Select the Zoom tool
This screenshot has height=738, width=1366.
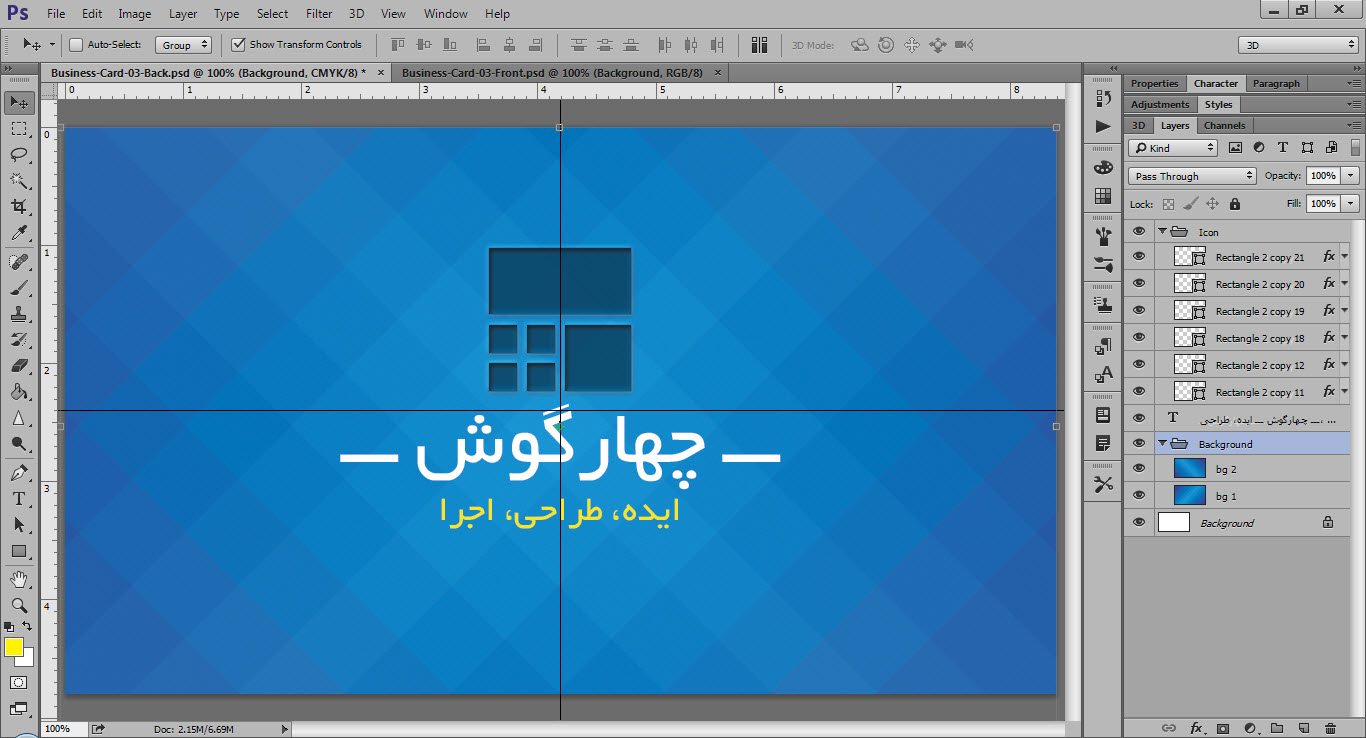pyautogui.click(x=19, y=605)
